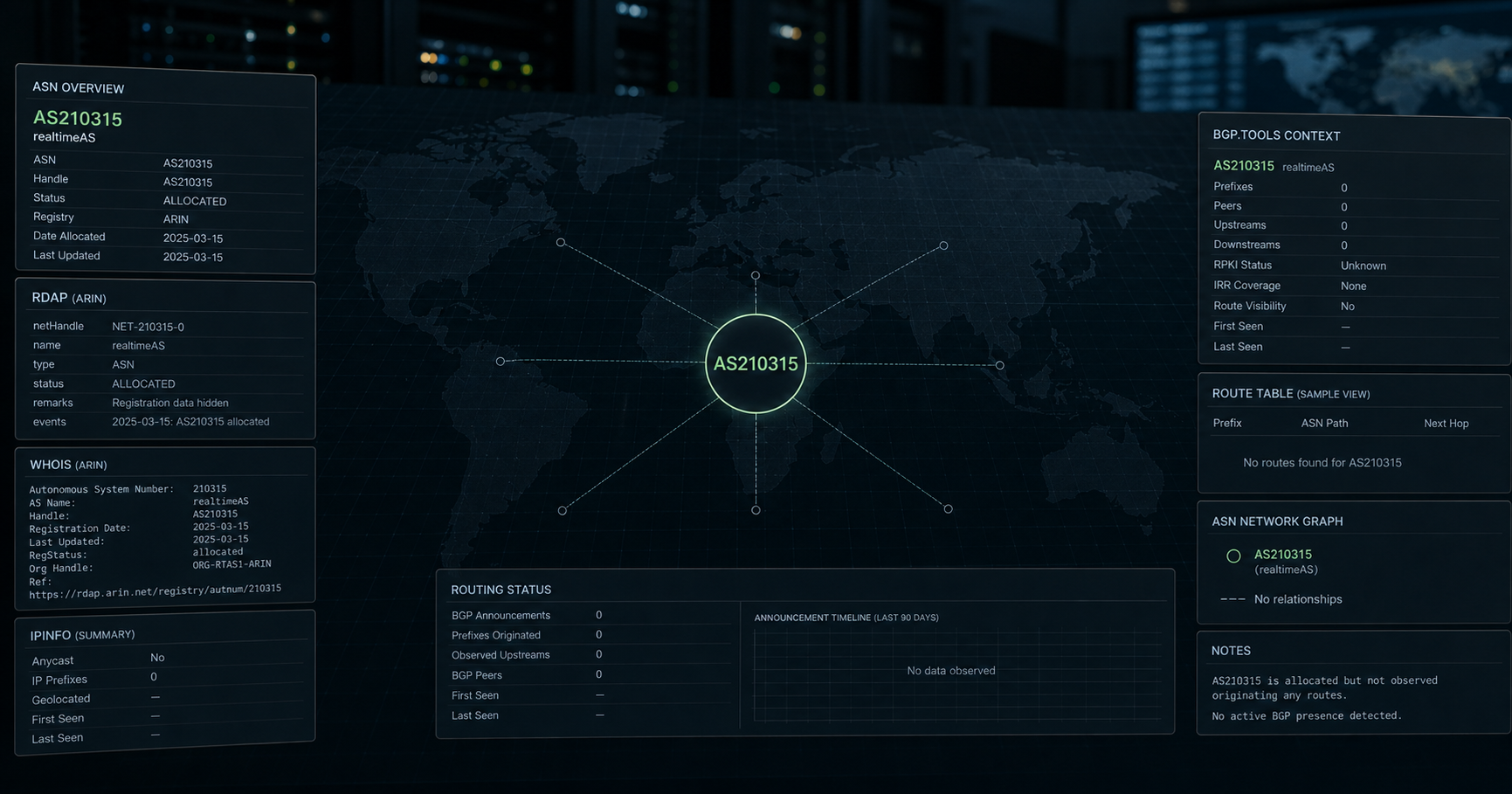Click the central AS210315 node circle
Image resolution: width=1512 pixels, height=794 pixels.
point(756,363)
